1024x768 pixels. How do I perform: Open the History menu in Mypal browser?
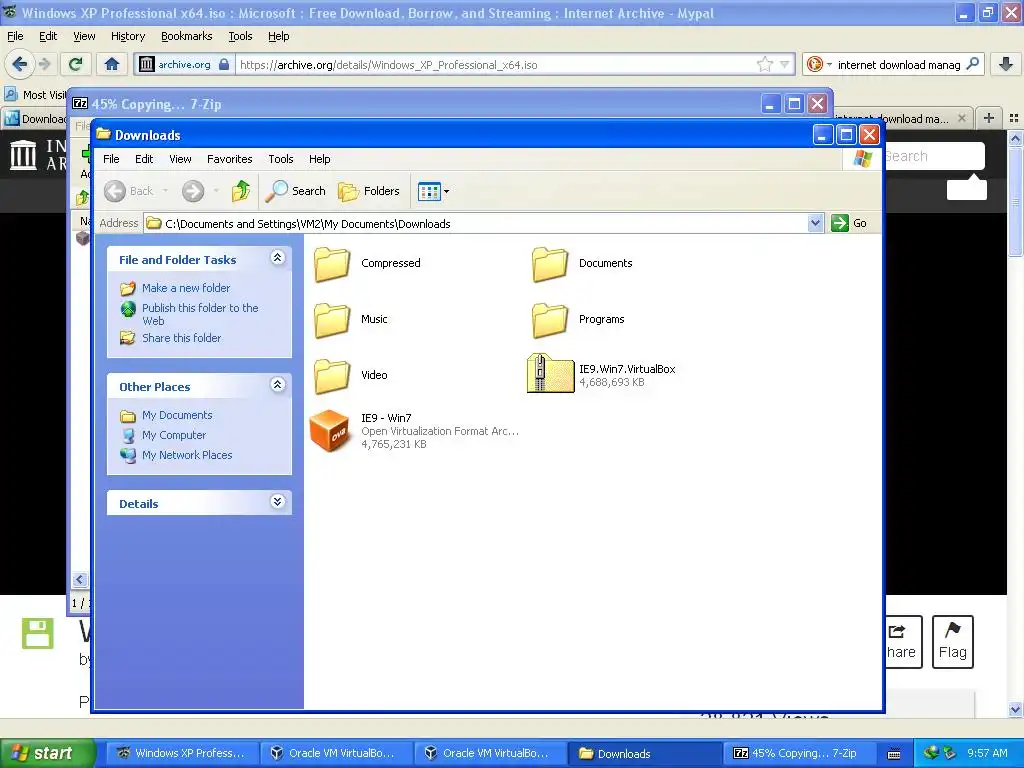click(128, 37)
